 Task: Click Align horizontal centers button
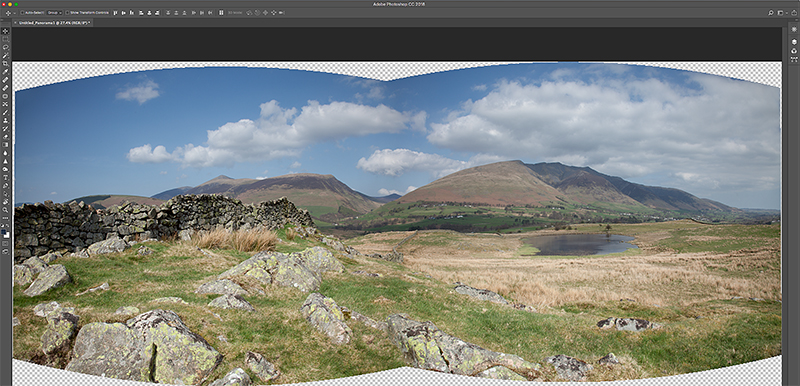pyautogui.click(x=149, y=12)
